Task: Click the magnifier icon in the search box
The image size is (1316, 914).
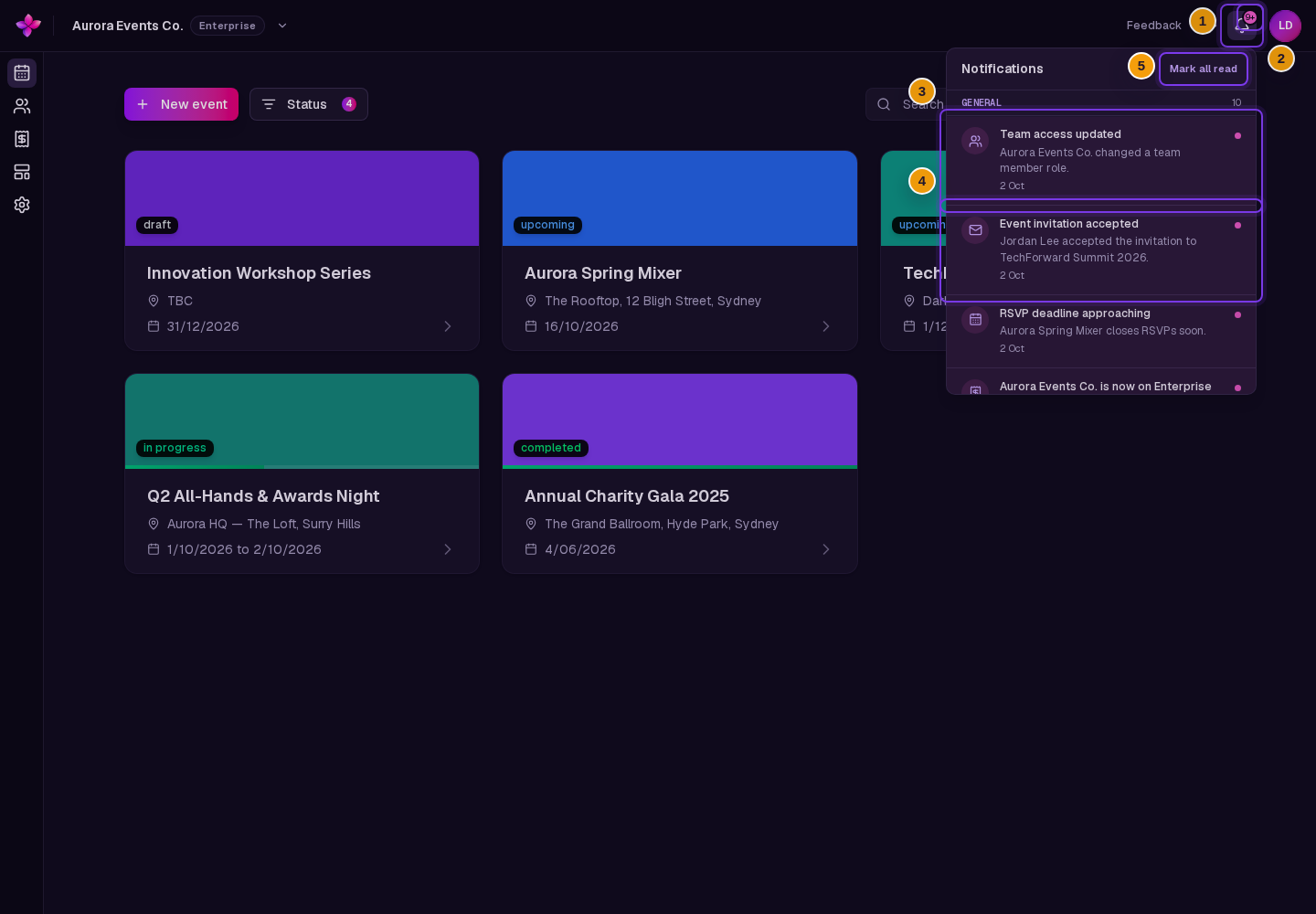Action: [884, 104]
